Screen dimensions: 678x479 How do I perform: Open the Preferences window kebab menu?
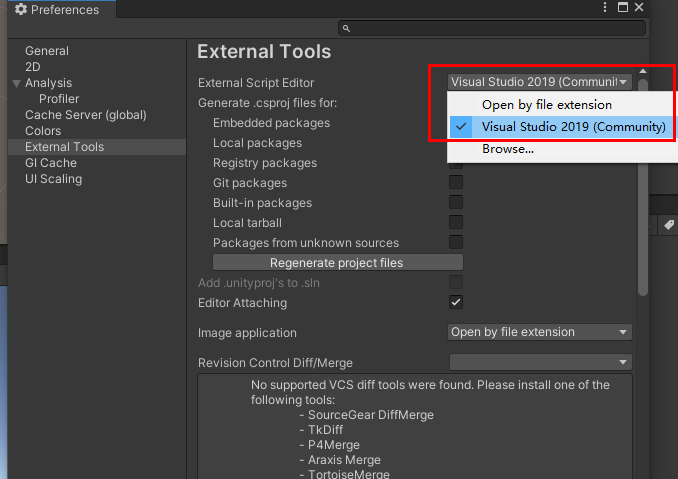(x=605, y=7)
